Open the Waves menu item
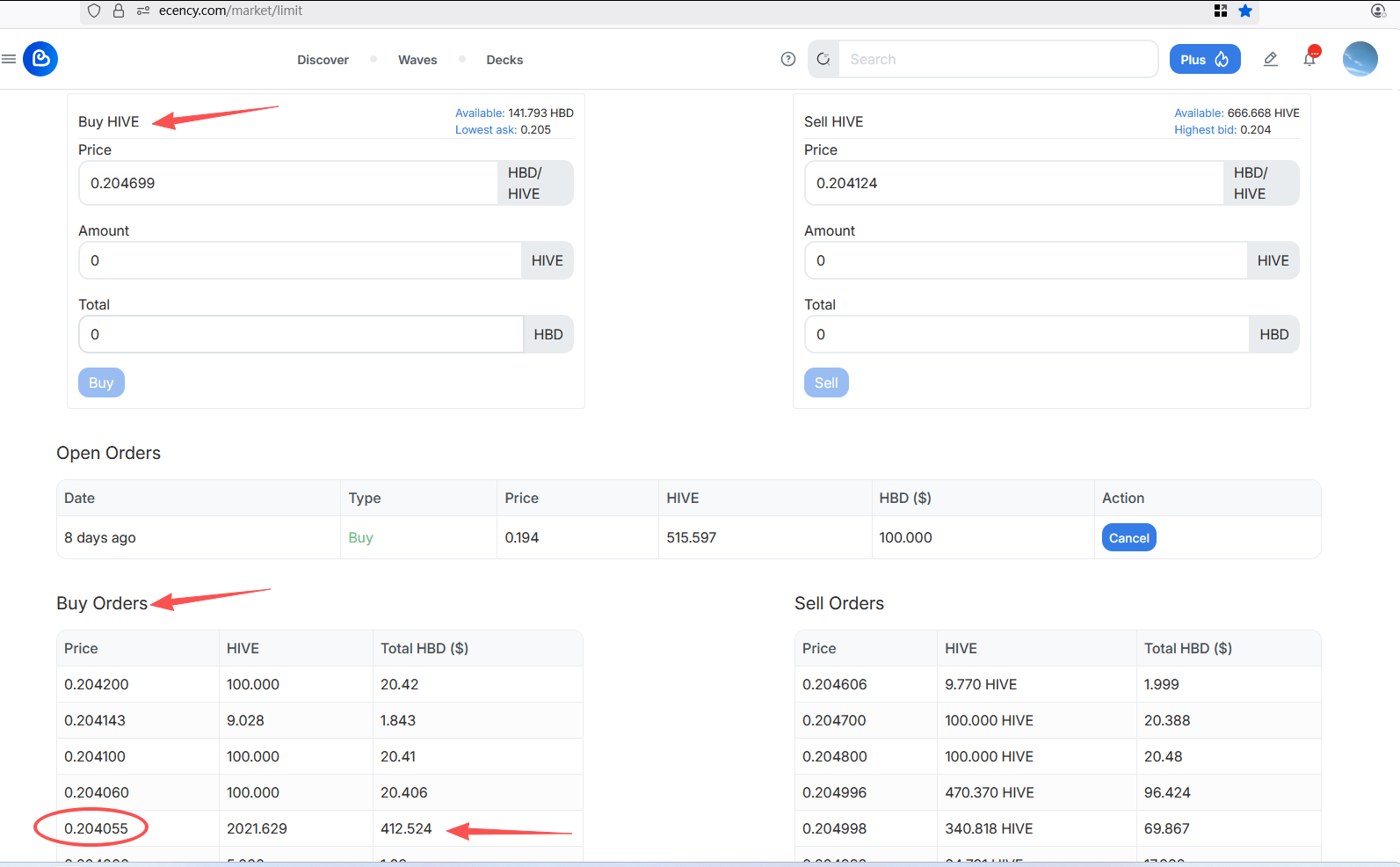The width and height of the screenshot is (1400, 867). coord(417,60)
